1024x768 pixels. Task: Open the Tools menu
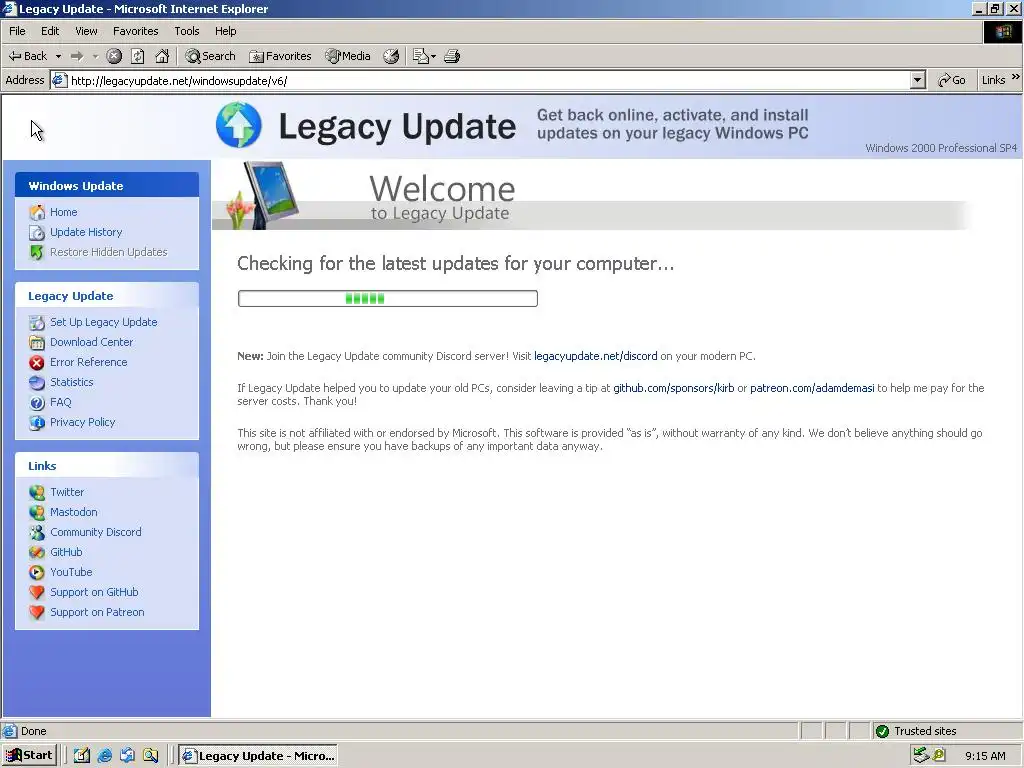187,31
